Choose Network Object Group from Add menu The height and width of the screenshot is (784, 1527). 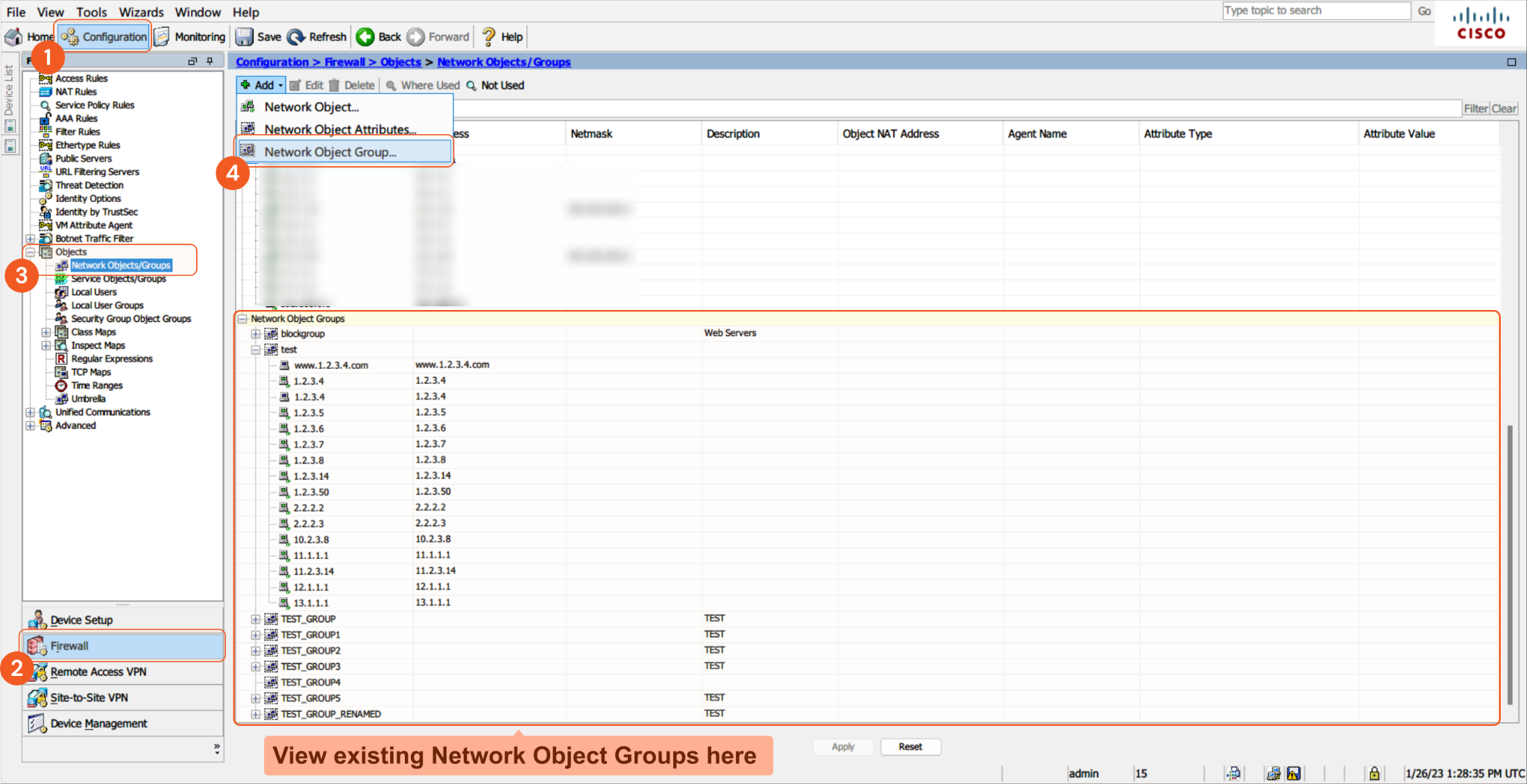330,152
